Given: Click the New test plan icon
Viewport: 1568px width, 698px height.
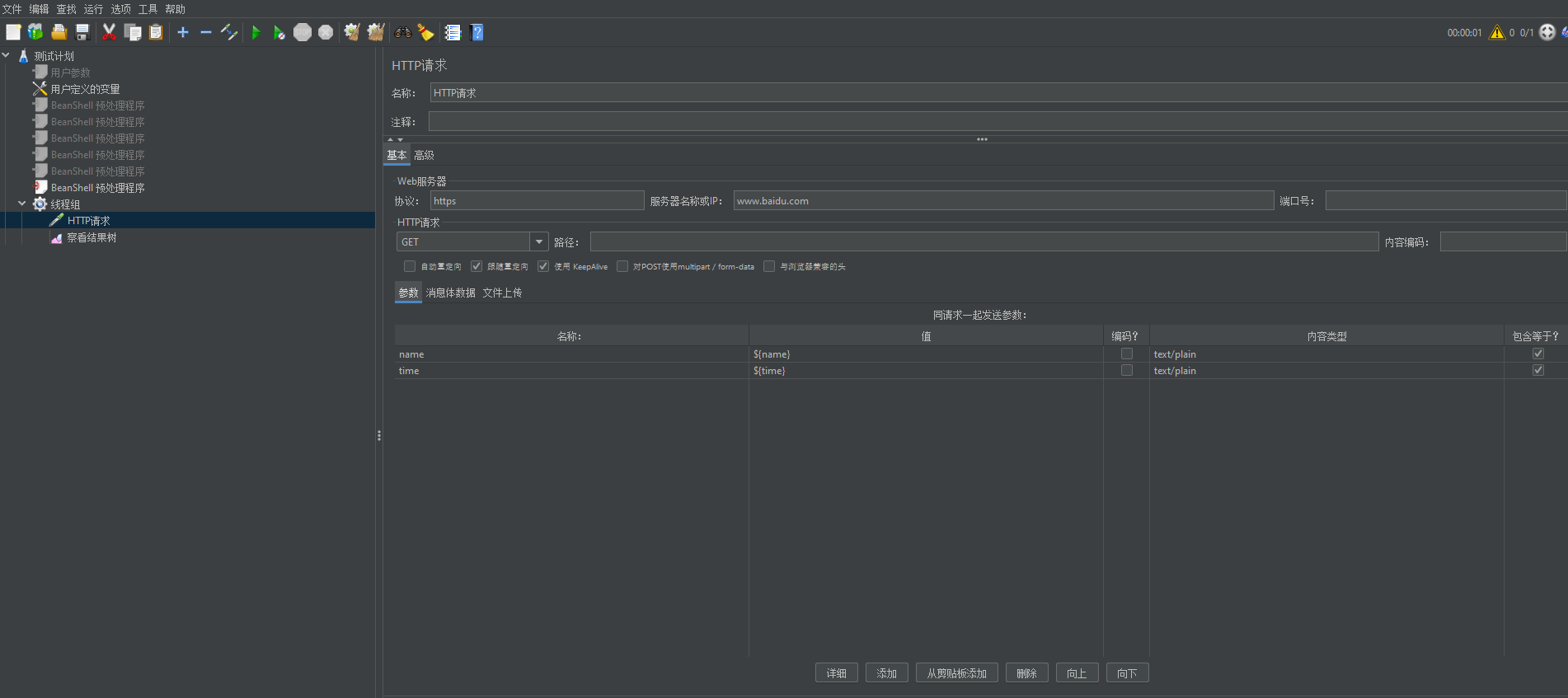Looking at the screenshot, I should coord(13,32).
